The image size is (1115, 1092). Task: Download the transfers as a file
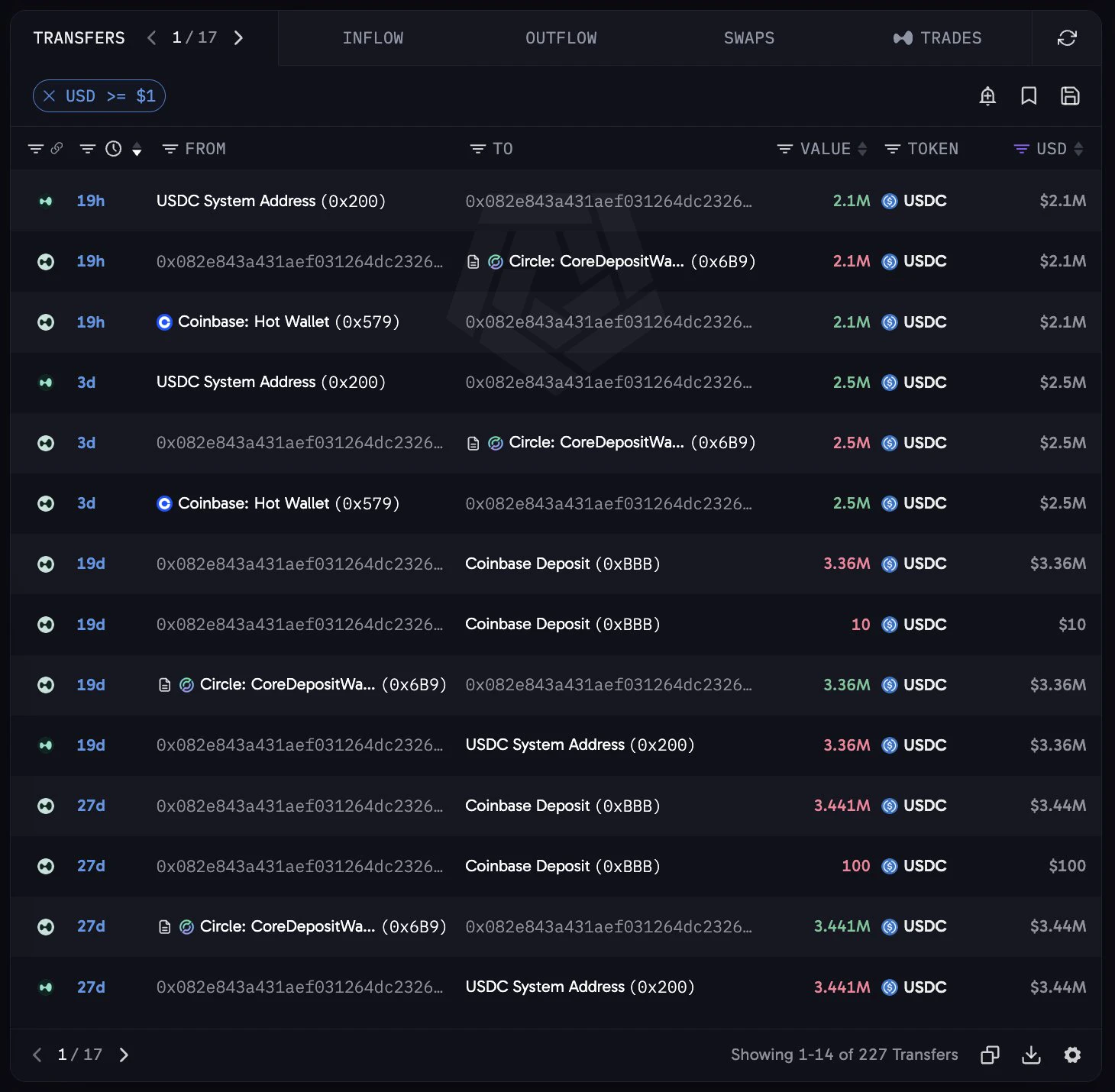pyautogui.click(x=1031, y=1055)
